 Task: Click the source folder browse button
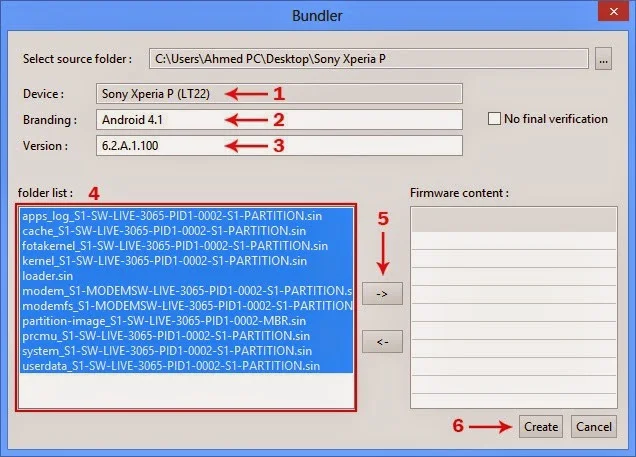(603, 59)
